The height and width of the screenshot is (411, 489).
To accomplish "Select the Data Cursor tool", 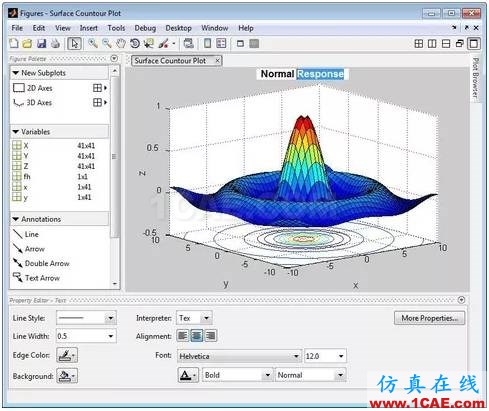I will (x=149, y=43).
